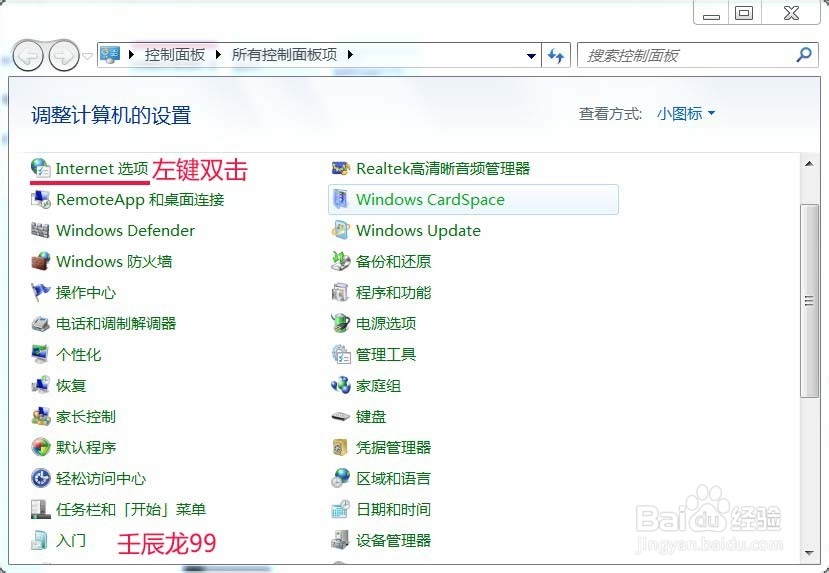
Task: Click the Back navigation button
Action: click(x=27, y=56)
